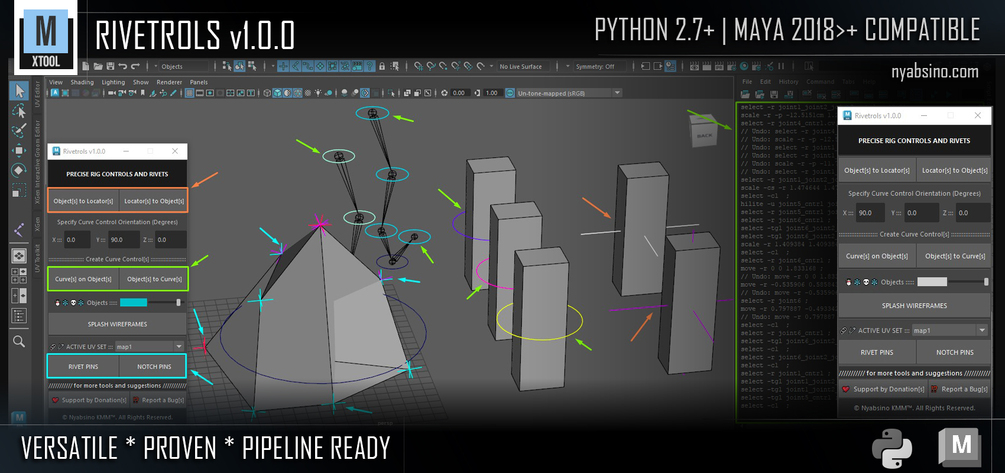
Task: Click orange-outlined Object[s] to Locator[s] button
Action: click(x=83, y=201)
